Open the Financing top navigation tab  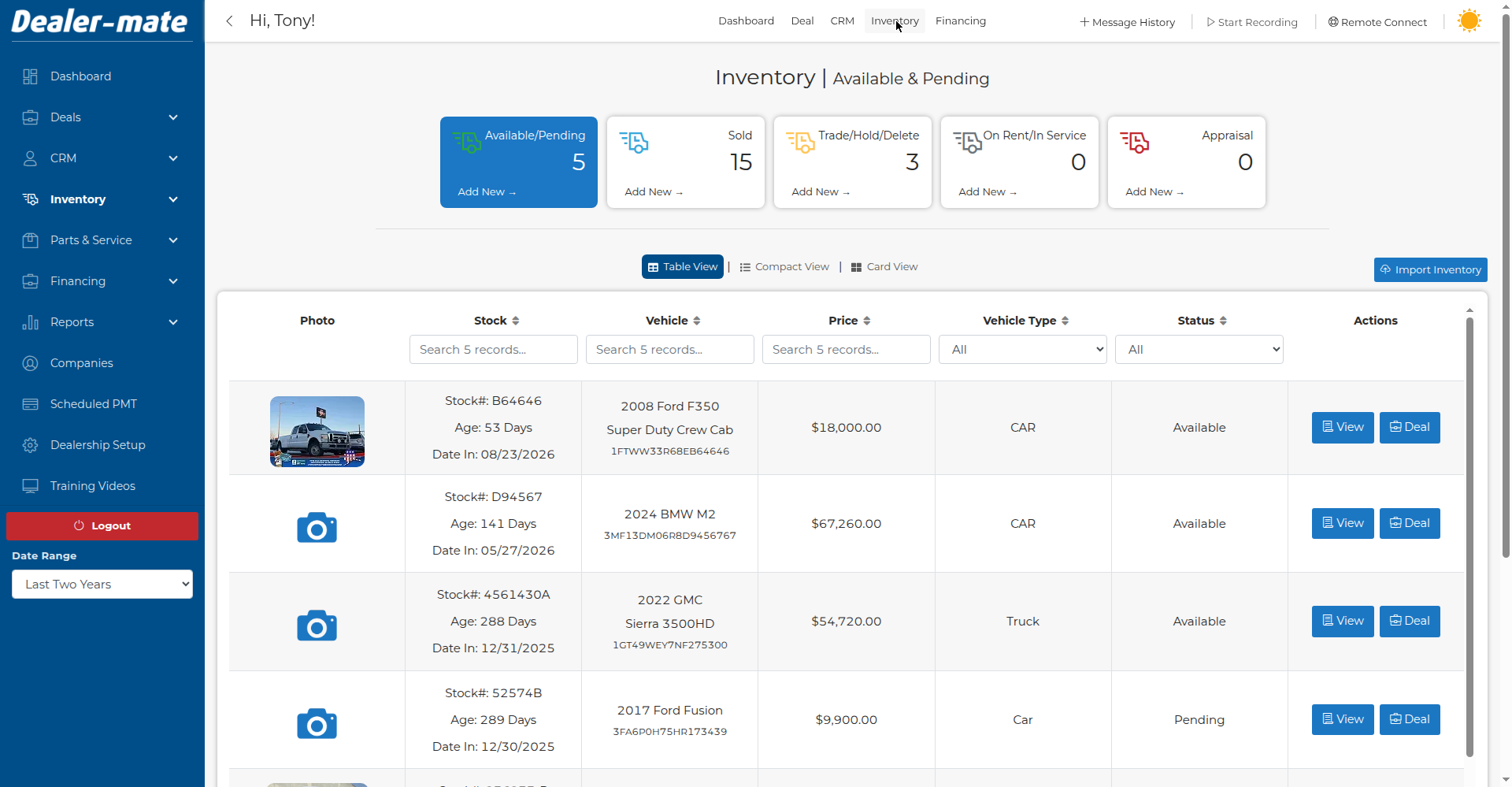click(x=961, y=21)
